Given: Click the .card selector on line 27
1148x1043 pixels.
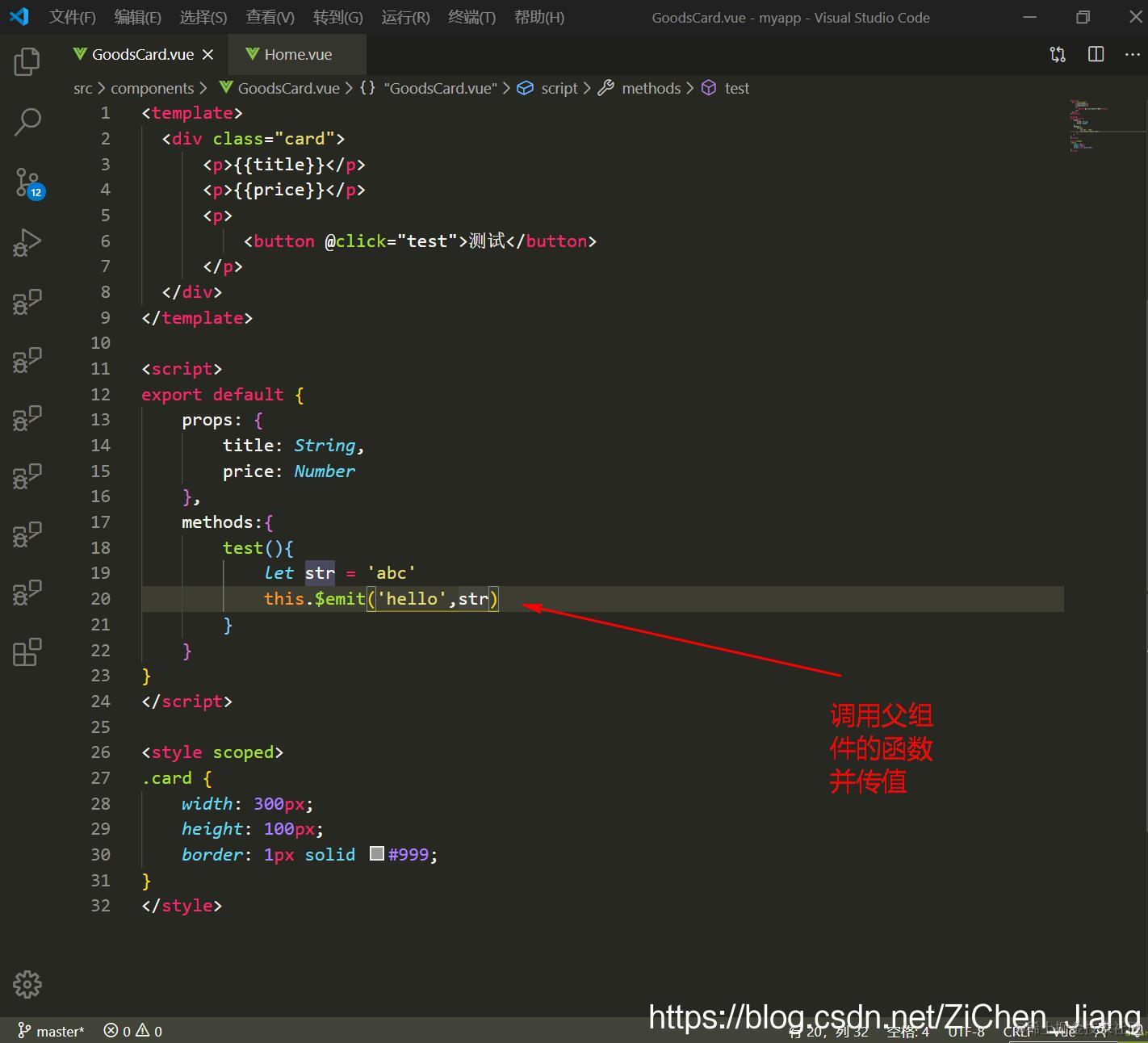Looking at the screenshot, I should (x=167, y=778).
